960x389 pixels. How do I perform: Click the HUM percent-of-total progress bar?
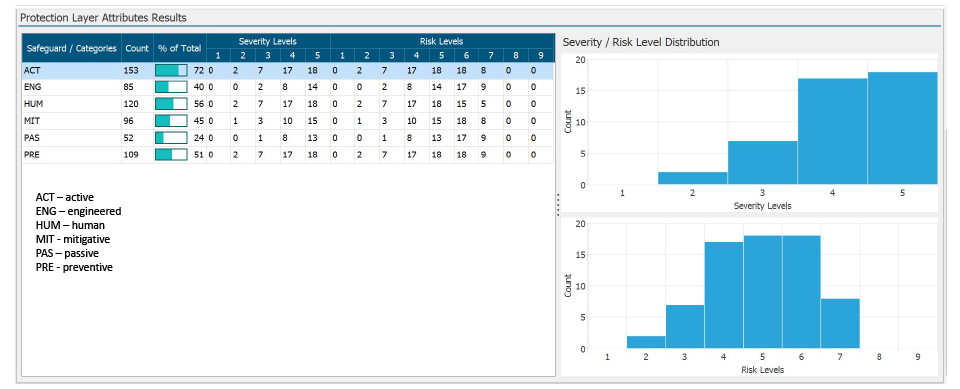[171, 105]
